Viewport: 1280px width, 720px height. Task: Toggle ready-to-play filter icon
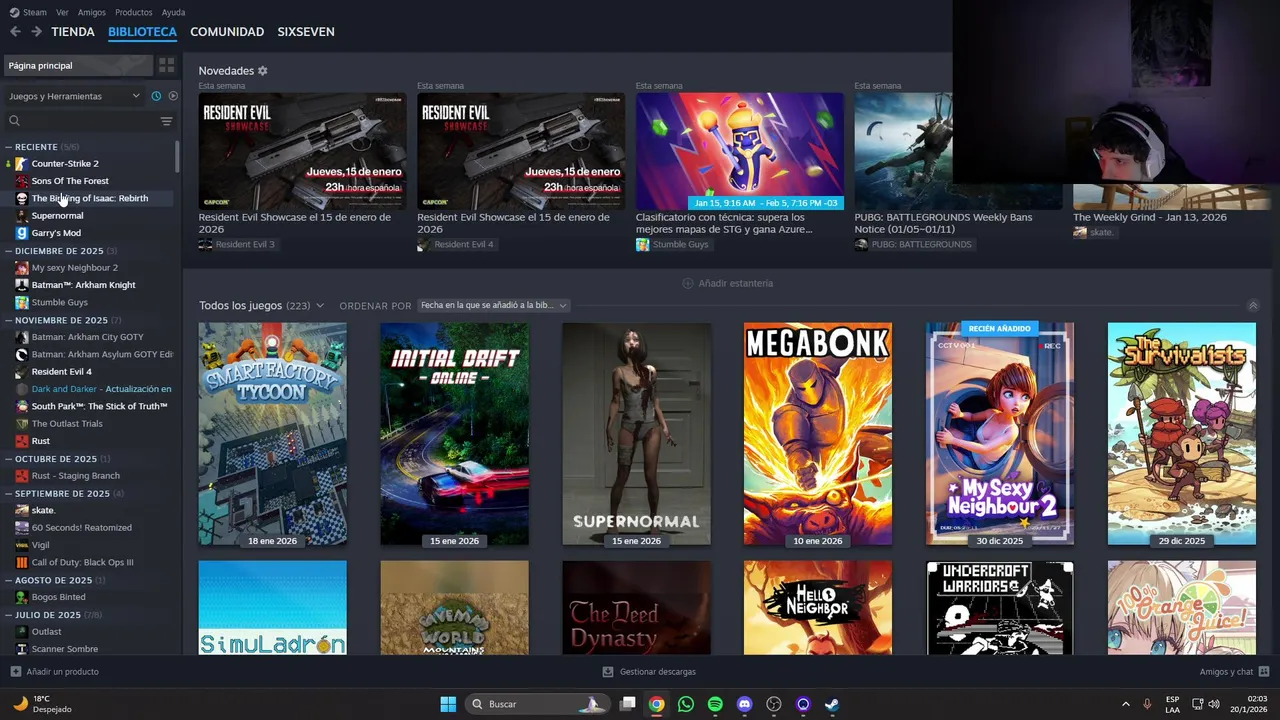click(x=173, y=96)
